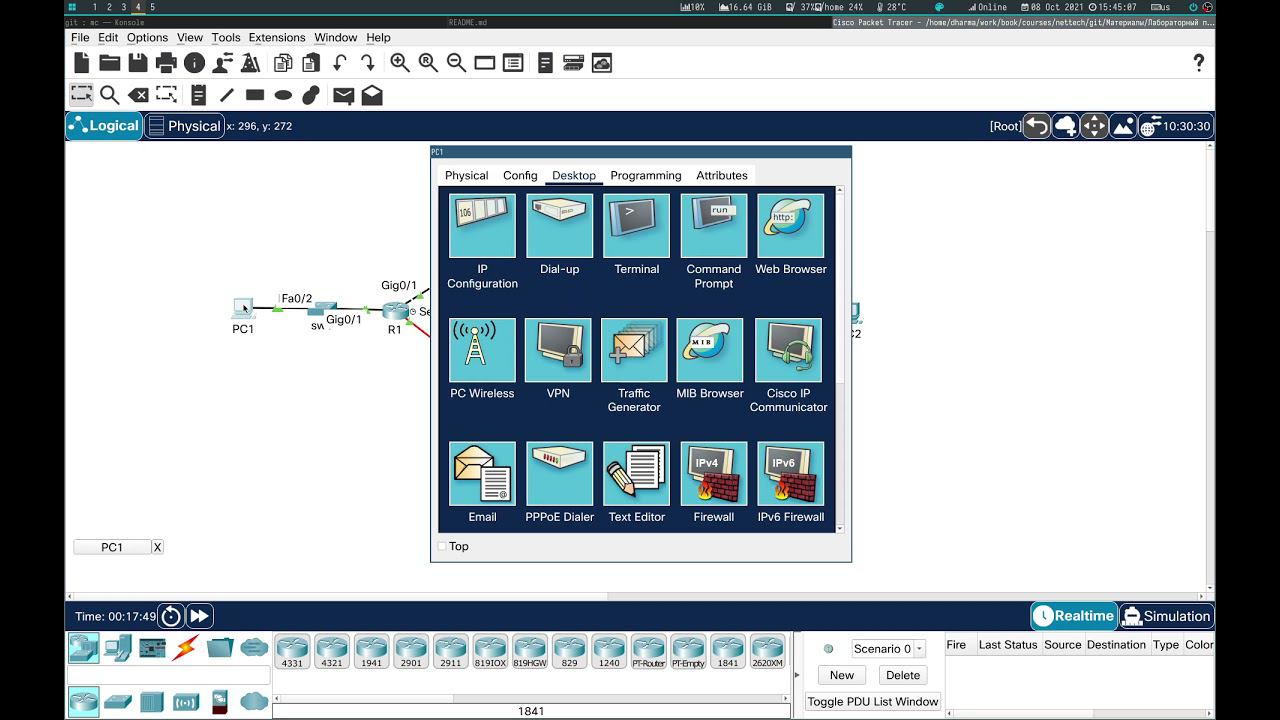This screenshot has height=720, width=1280.
Task: Open the IPv4 Firewall app
Action: (713, 474)
